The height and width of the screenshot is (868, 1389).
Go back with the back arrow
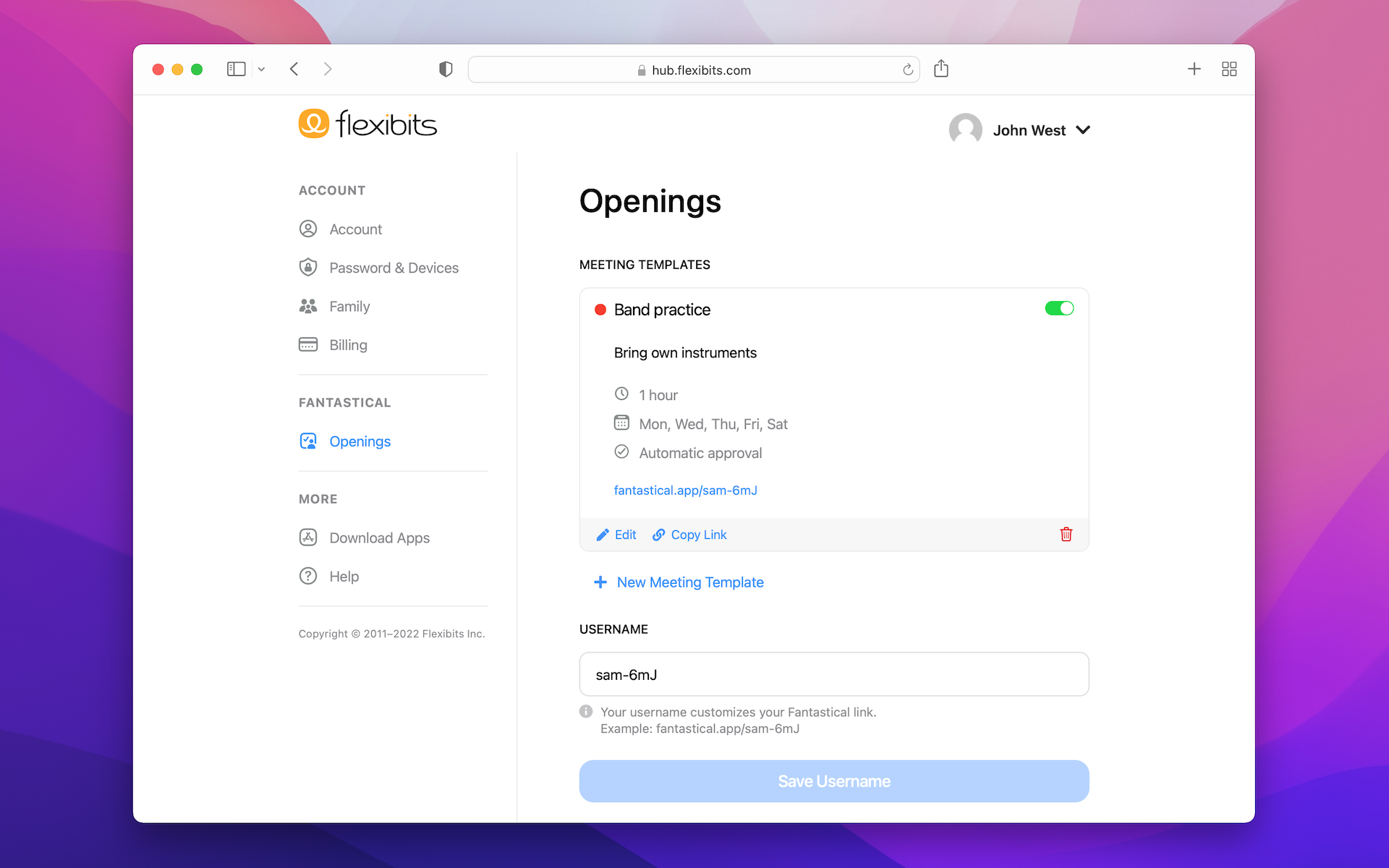coord(294,69)
